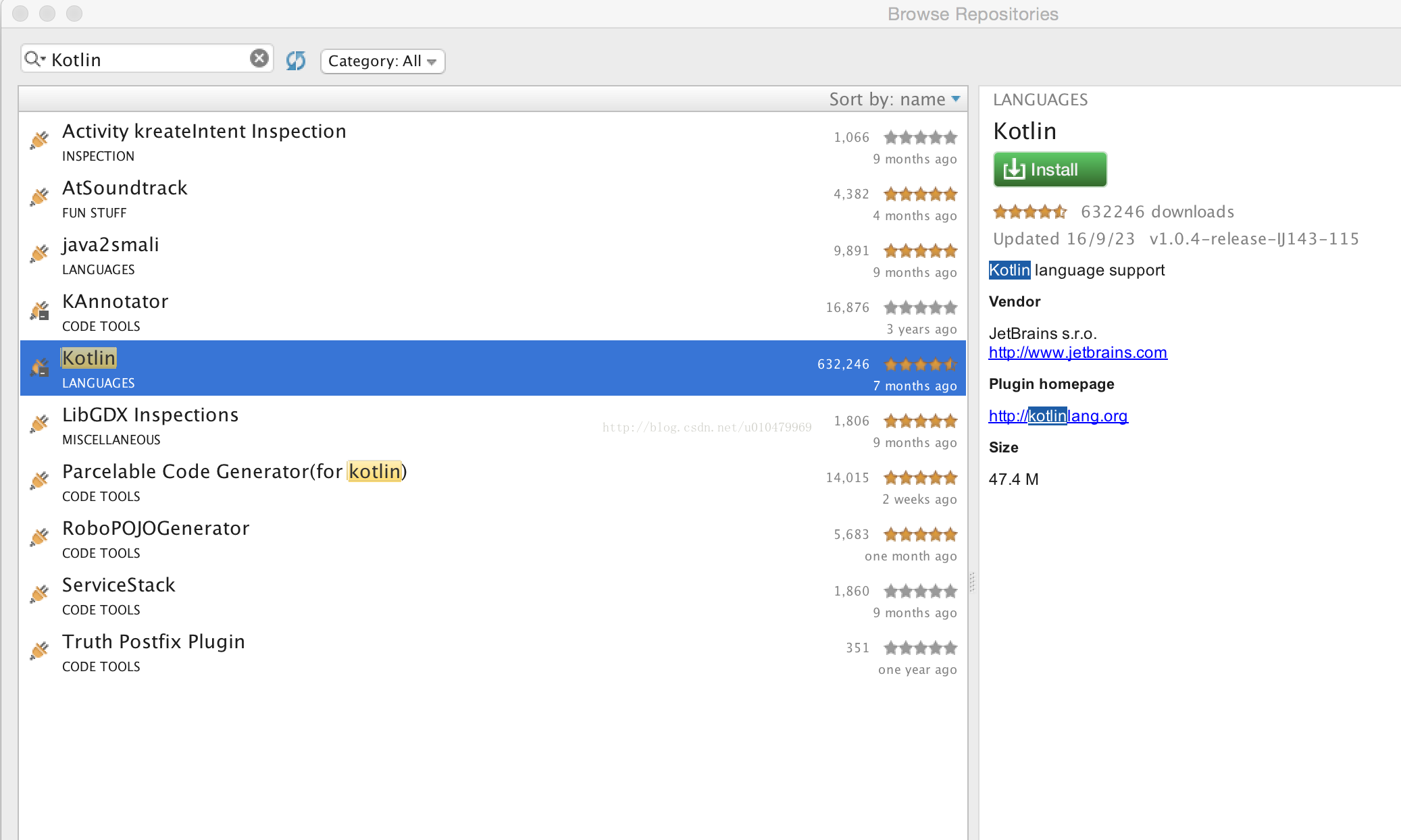Select the Truth Postfix Plugin row title

153,641
